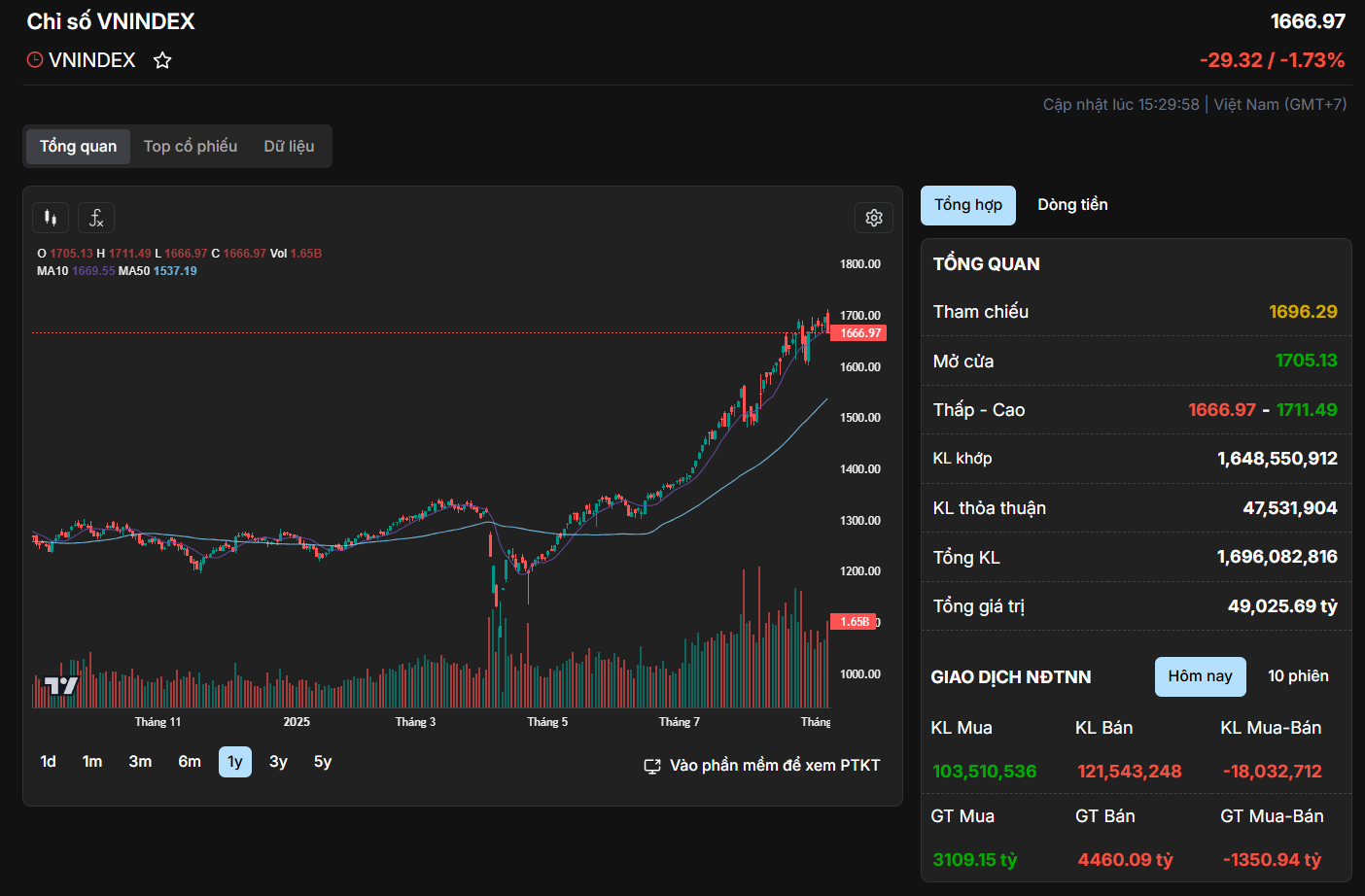Click the Tham chiếu value 1696.29
Viewport: 1365px width, 896px height.
pyautogui.click(x=1303, y=312)
